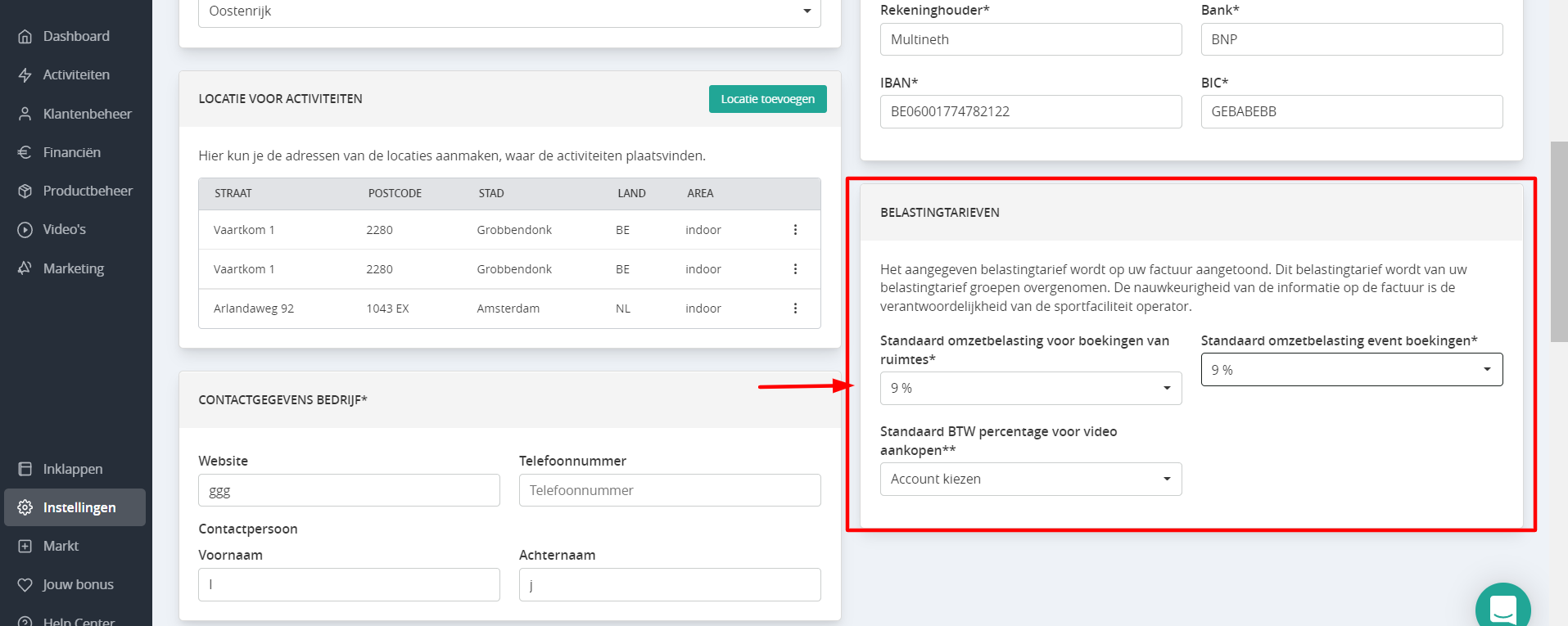The height and width of the screenshot is (626, 1568).
Task: Click the Amsterdam city cell
Action: (x=508, y=308)
